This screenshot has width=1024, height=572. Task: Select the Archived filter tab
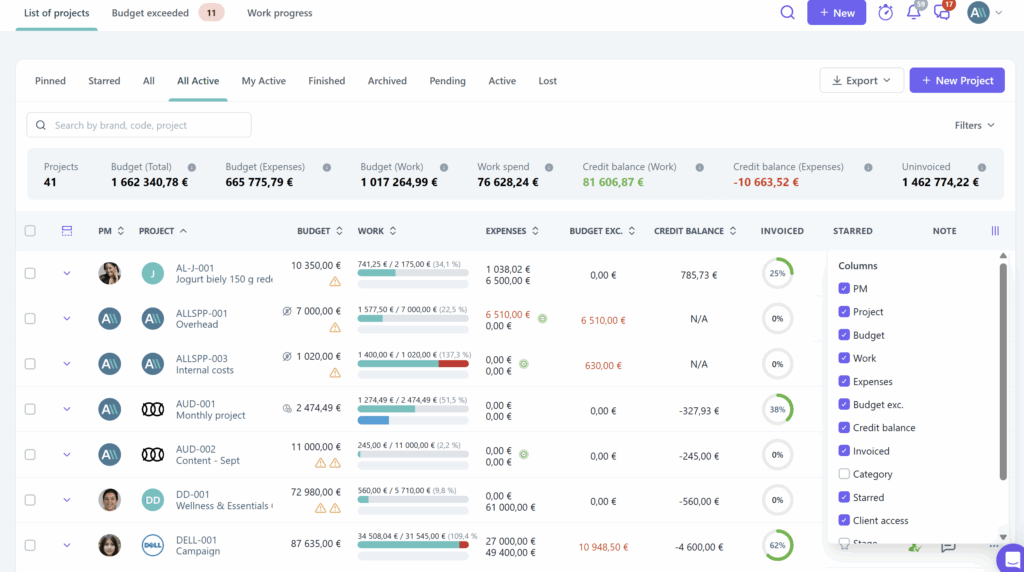387,81
